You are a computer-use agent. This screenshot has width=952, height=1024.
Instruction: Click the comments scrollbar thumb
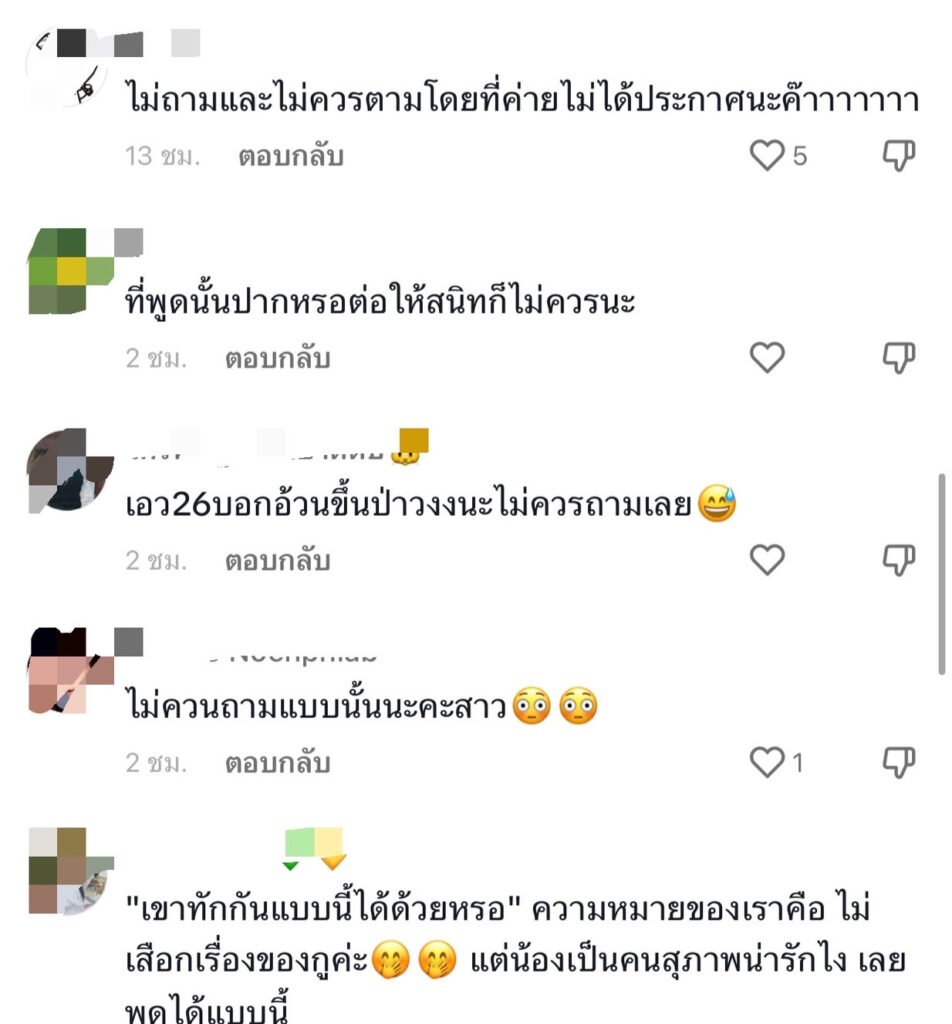point(942,574)
